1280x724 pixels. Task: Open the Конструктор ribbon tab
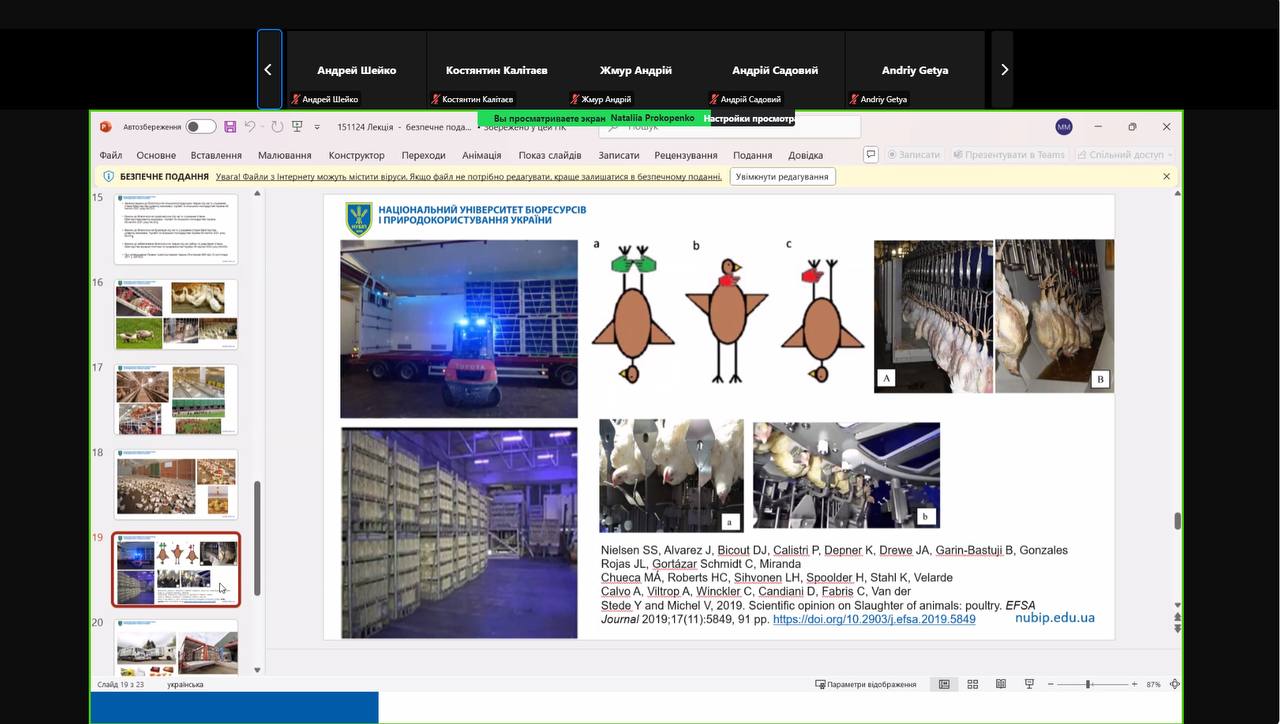(356, 155)
